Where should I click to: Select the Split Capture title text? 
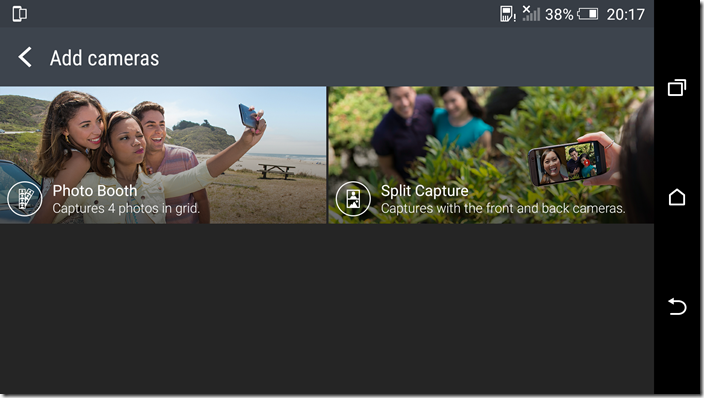coord(424,190)
